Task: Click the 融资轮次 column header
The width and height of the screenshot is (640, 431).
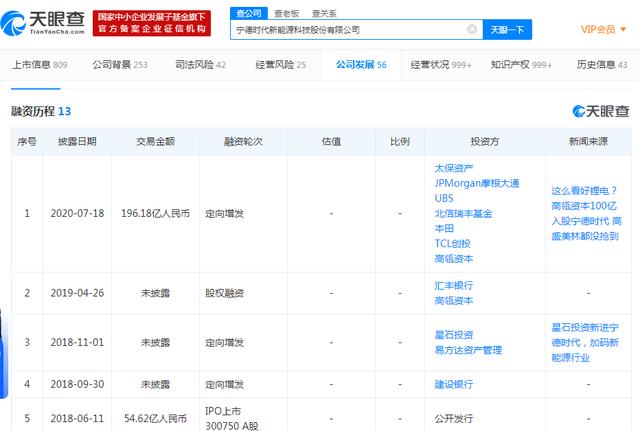Action: [x=243, y=142]
